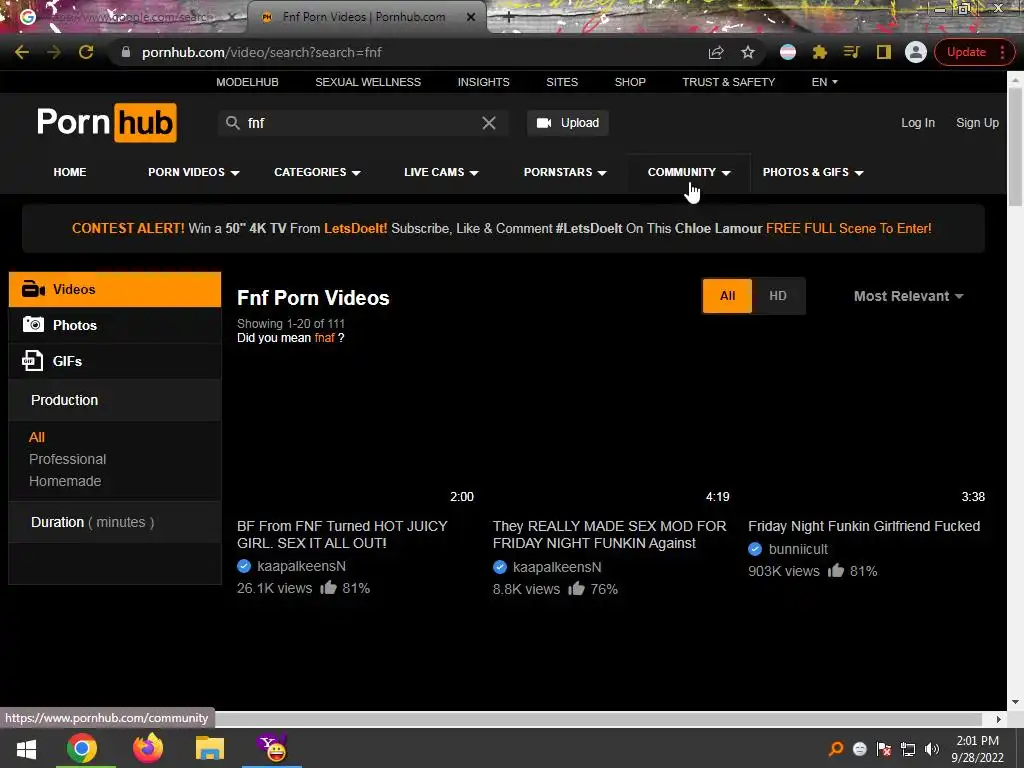Select All under Production
The width and height of the screenshot is (1024, 768).
pos(37,438)
